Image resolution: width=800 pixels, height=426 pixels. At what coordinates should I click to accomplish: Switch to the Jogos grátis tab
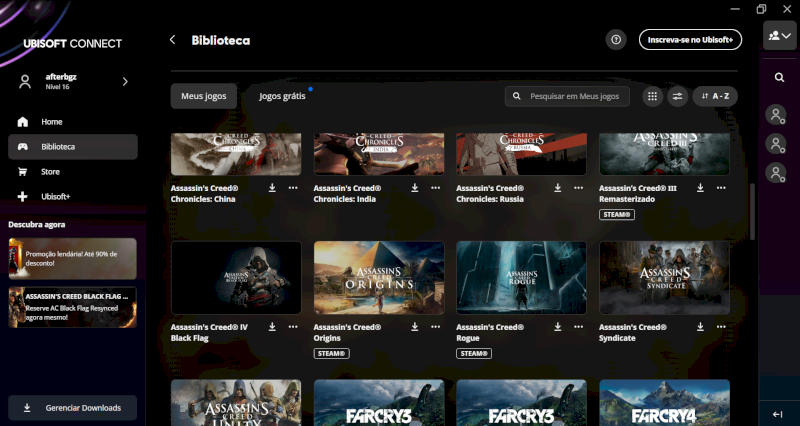pyautogui.click(x=282, y=96)
